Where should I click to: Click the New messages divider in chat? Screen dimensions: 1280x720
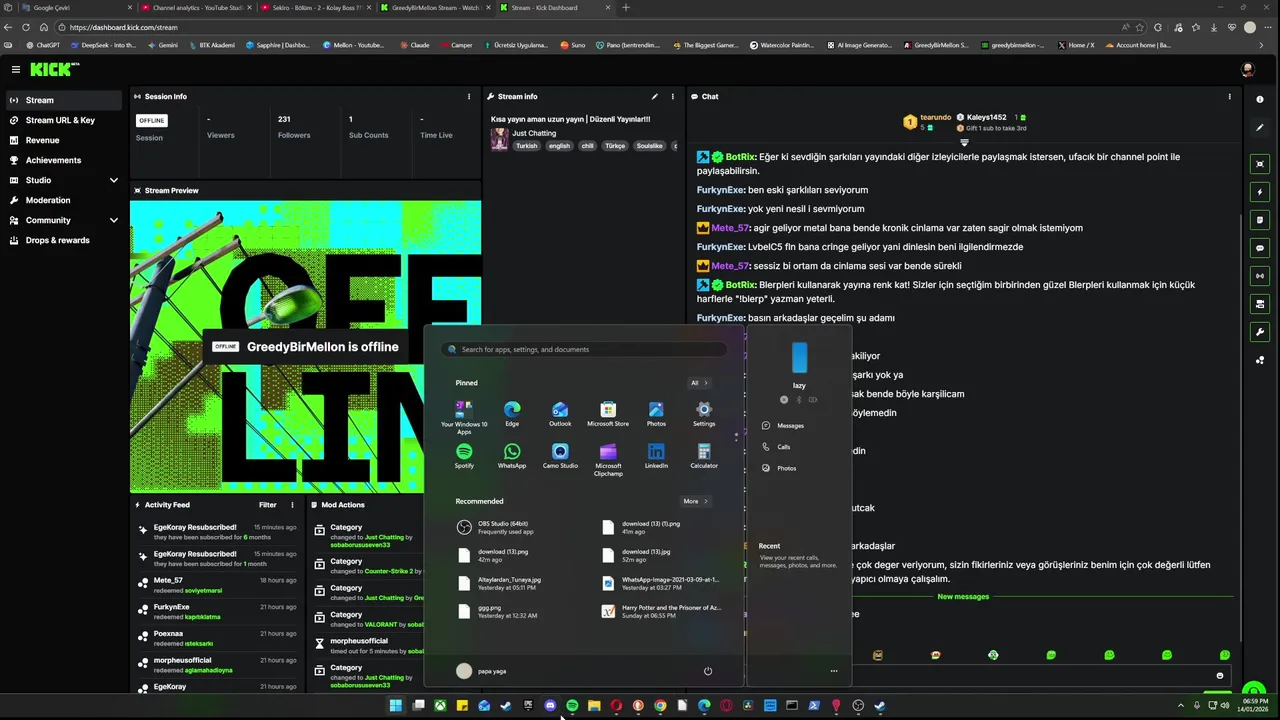tap(963, 597)
